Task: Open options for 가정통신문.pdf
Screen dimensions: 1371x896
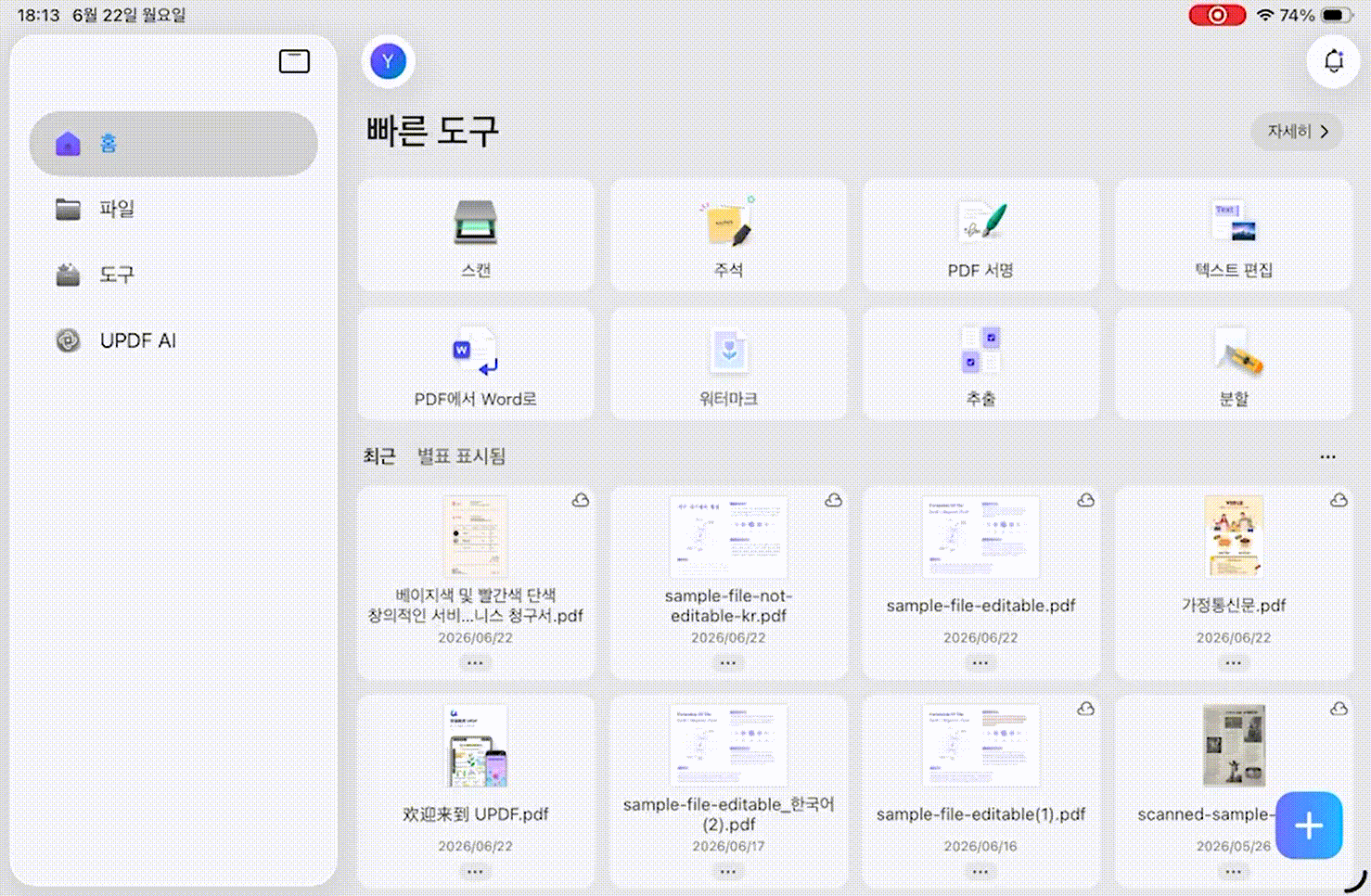Action: coord(1233,663)
